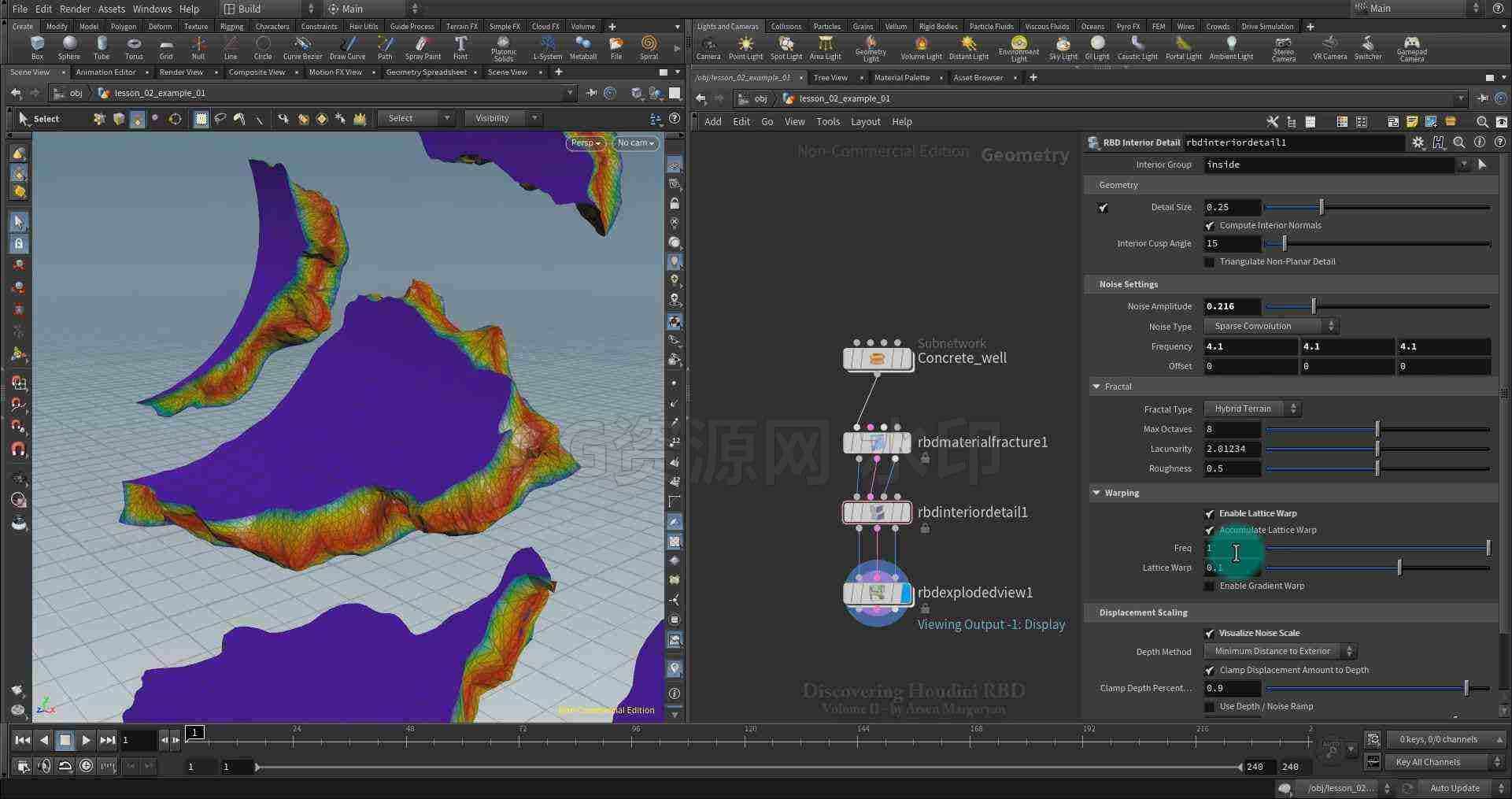Toggle Accumulate Lattice Warp
This screenshot has height=799, width=1512.
(1210, 531)
